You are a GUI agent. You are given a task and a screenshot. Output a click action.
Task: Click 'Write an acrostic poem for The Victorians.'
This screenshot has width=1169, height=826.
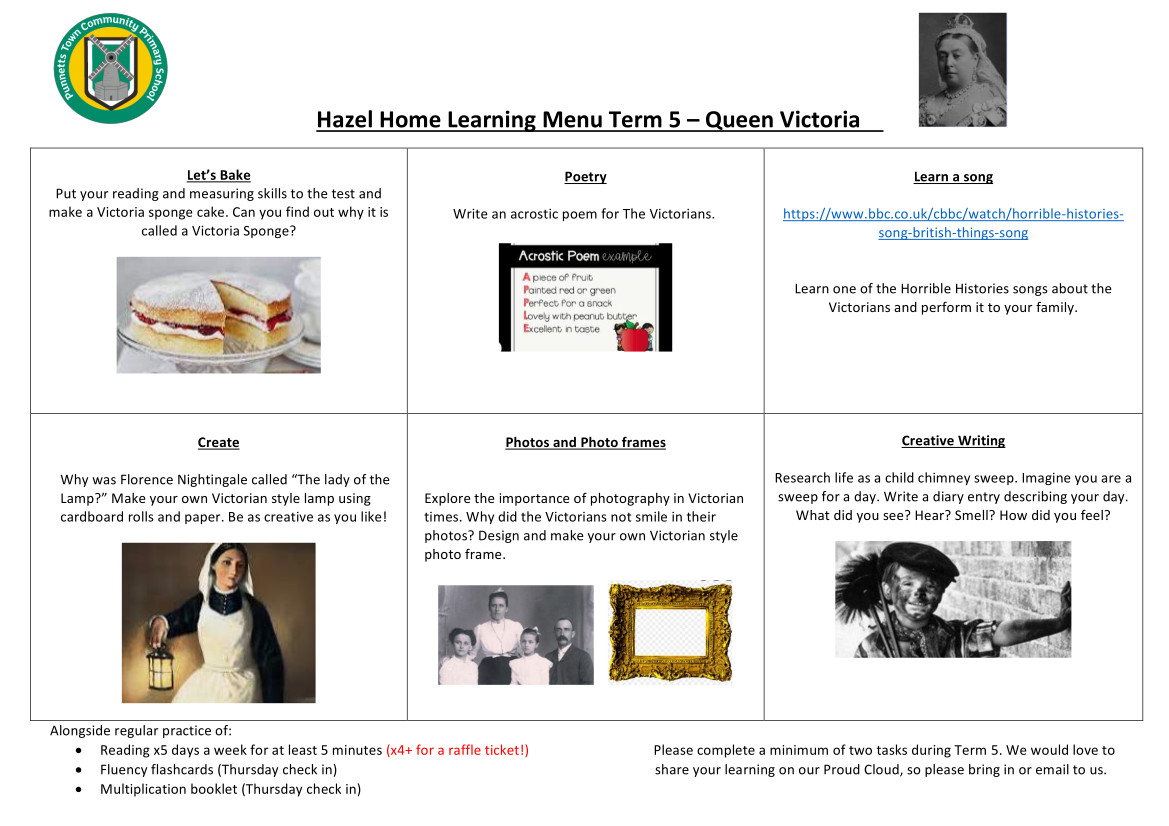584,214
